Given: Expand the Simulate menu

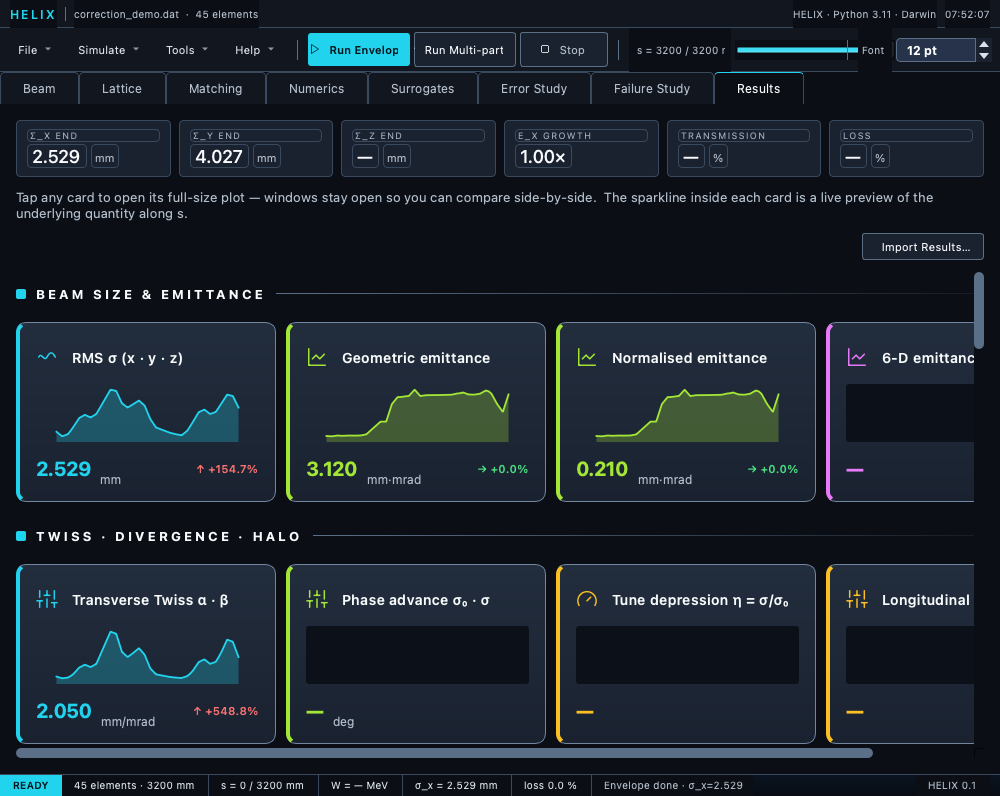Looking at the screenshot, I should [x=108, y=50].
